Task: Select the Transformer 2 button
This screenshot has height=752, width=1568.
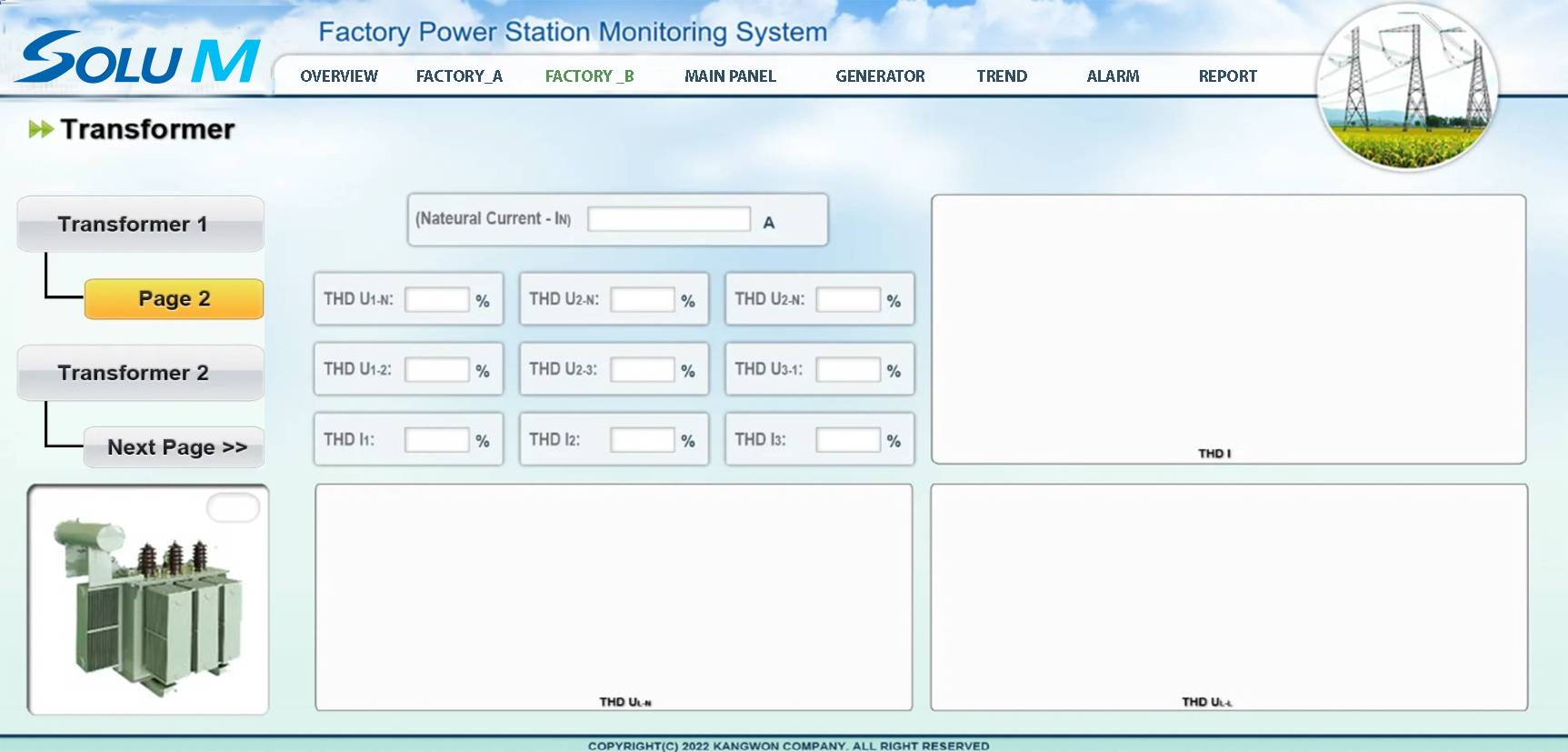Action: click(141, 373)
